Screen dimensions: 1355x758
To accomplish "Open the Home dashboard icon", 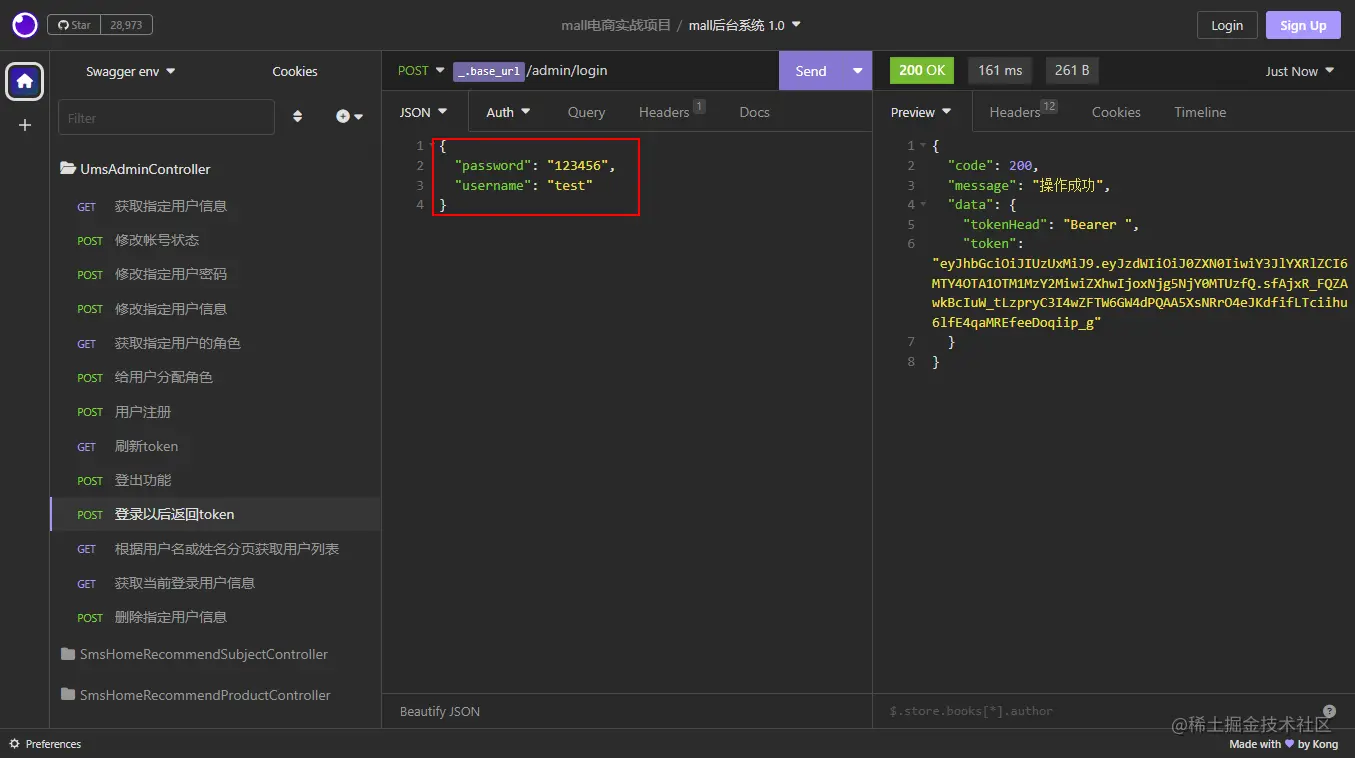I will click(25, 81).
